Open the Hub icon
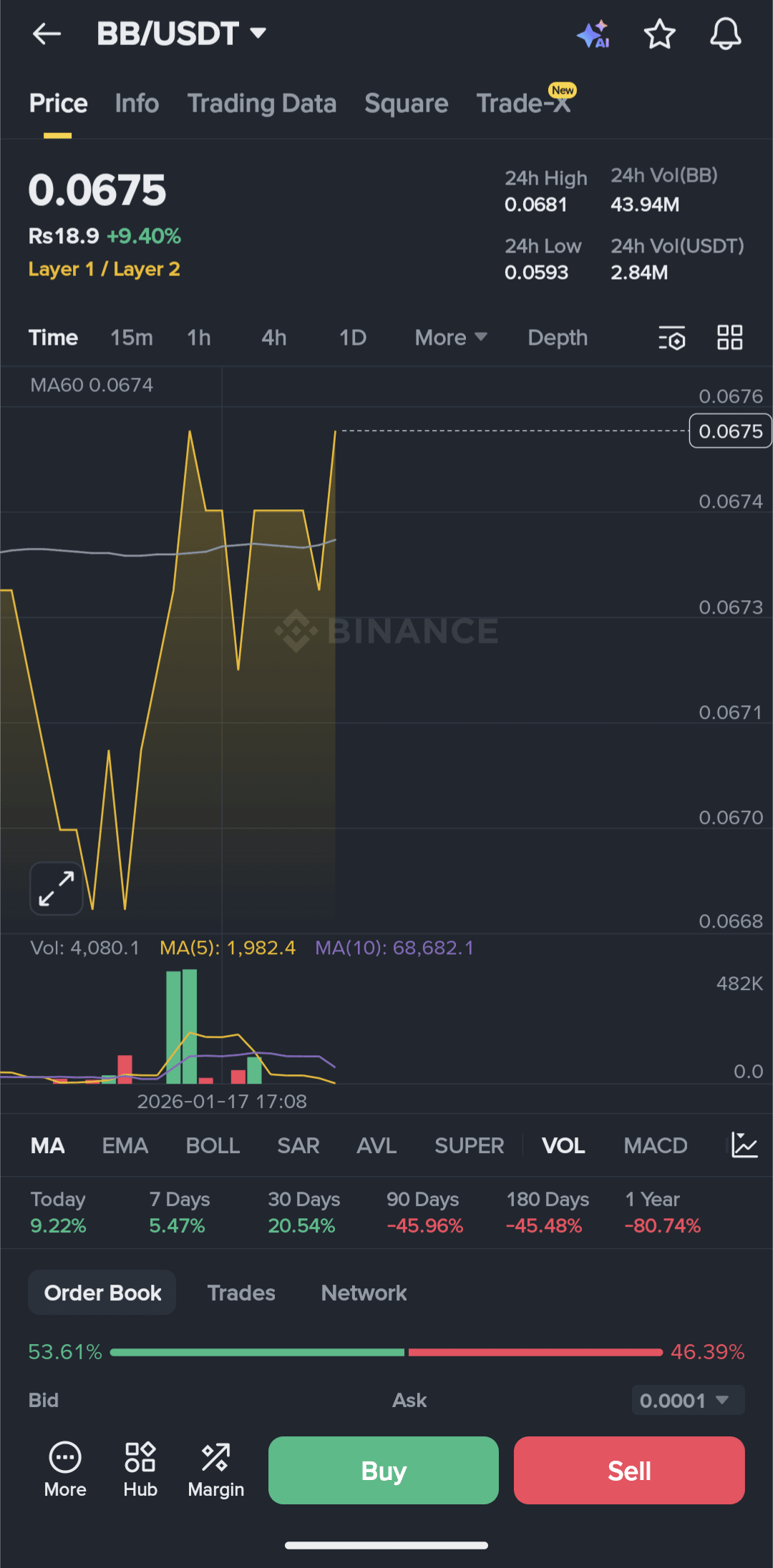 [140, 1470]
